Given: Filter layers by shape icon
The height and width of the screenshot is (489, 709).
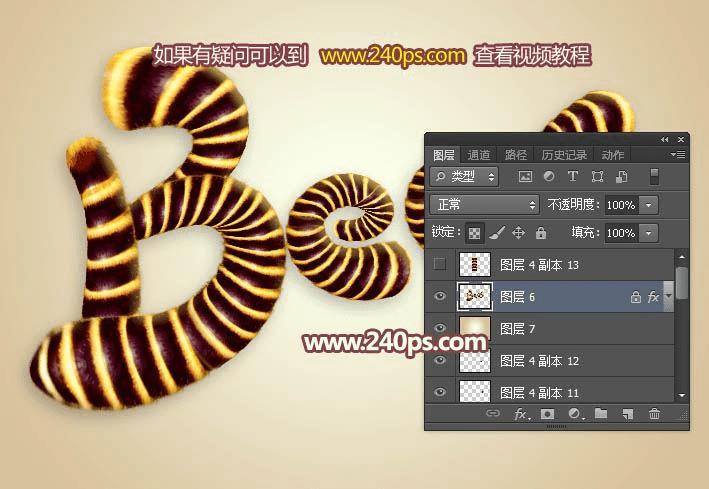Looking at the screenshot, I should click(597, 176).
